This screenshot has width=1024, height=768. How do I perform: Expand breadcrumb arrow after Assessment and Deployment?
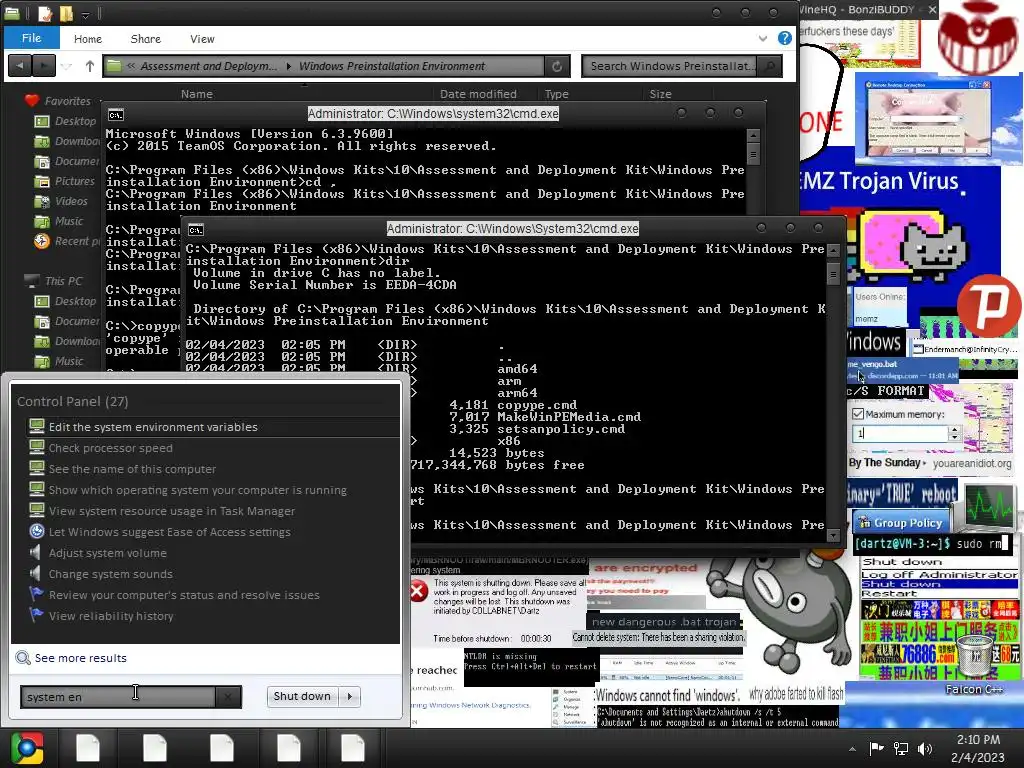289,66
